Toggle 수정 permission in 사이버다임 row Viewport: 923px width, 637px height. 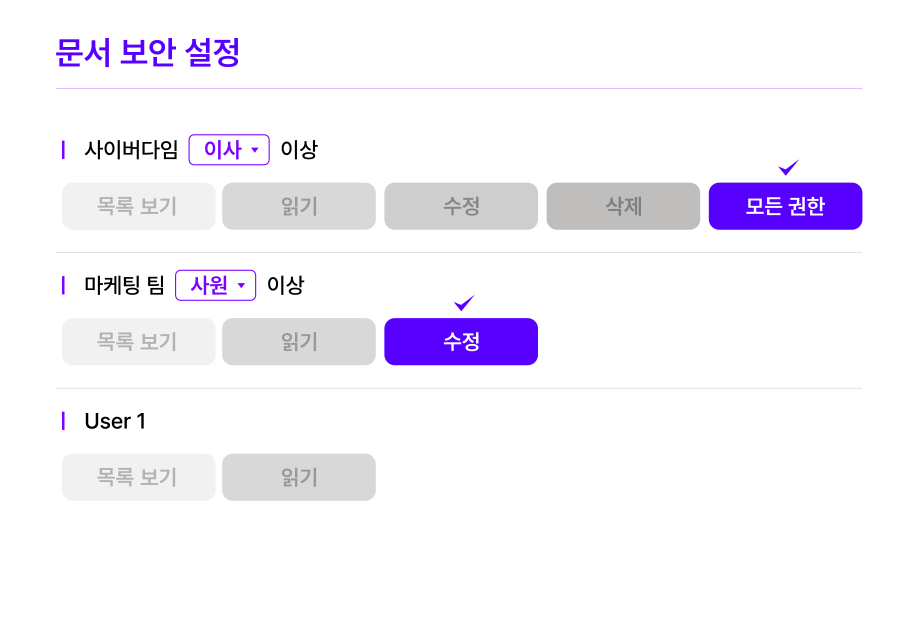tap(461, 206)
